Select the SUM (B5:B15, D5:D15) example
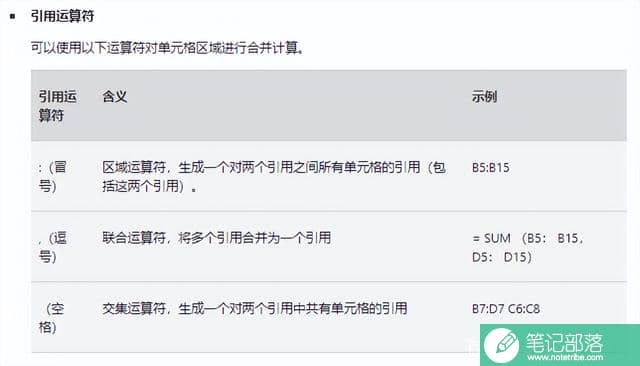The width and height of the screenshot is (640, 366). coord(528,247)
